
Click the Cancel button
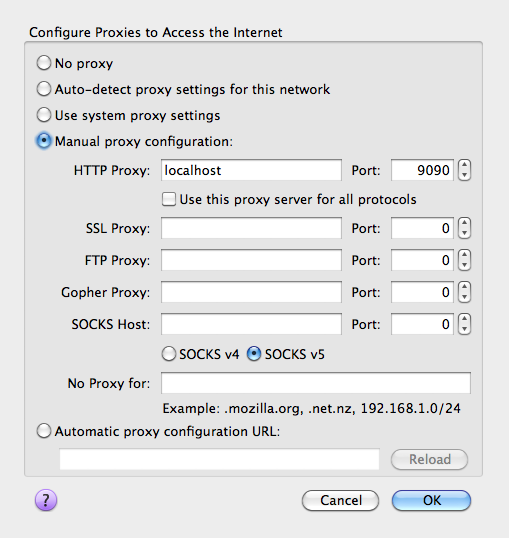[x=340, y=500]
